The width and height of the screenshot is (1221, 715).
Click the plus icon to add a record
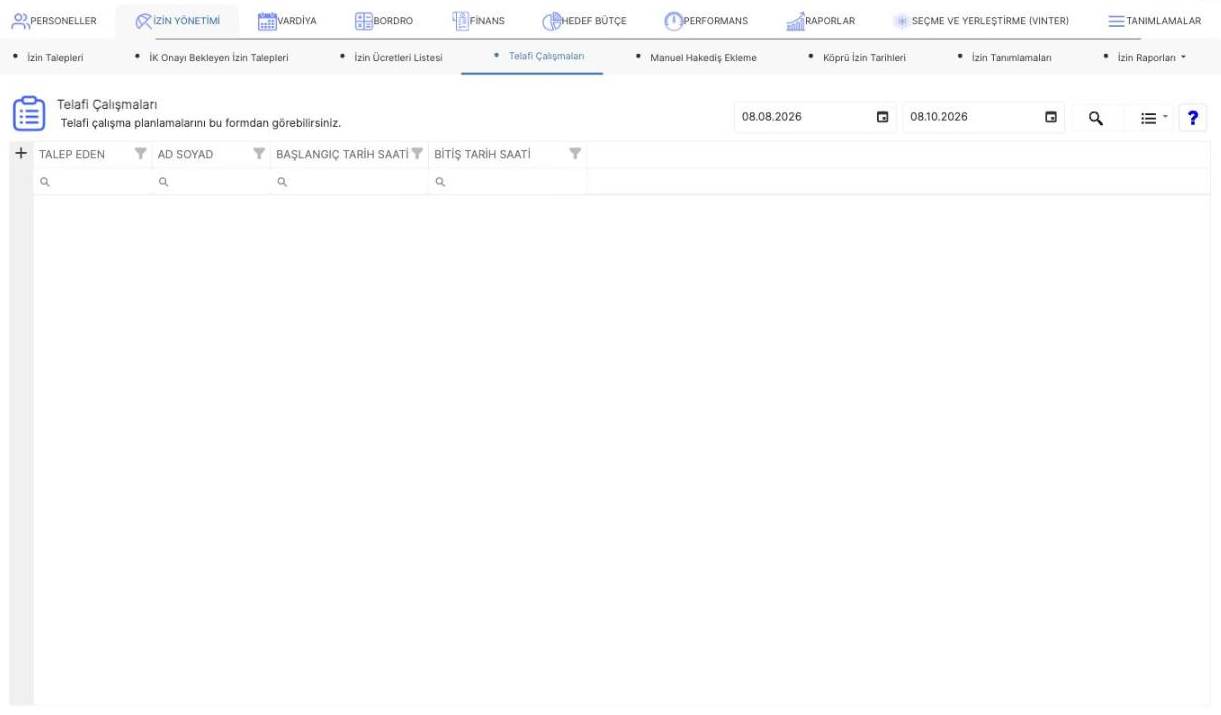pos(20,153)
